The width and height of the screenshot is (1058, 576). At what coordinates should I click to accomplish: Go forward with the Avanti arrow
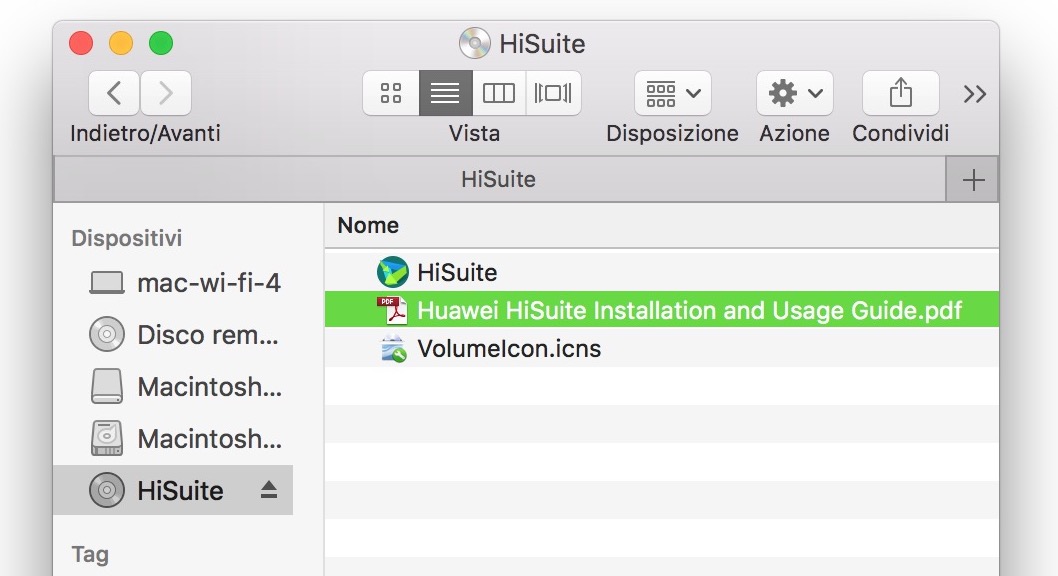pyautogui.click(x=166, y=94)
